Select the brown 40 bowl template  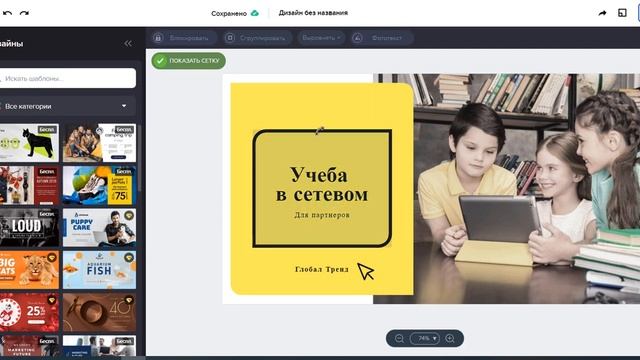point(99,312)
